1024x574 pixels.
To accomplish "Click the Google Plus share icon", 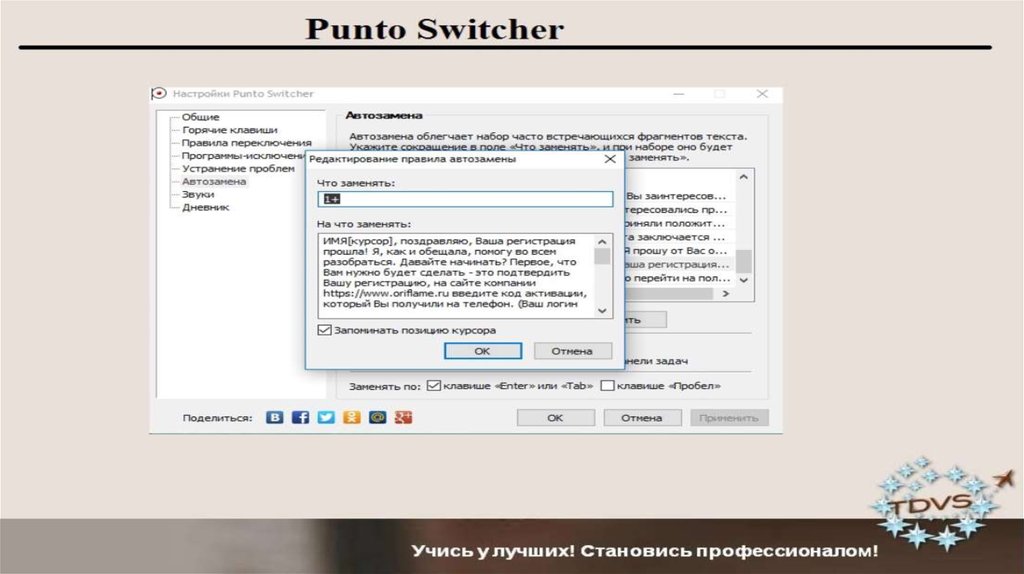I will click(x=403, y=417).
